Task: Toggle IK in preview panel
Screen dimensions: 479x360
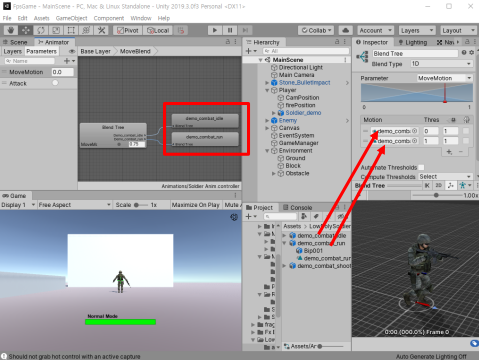Action: click(427, 185)
